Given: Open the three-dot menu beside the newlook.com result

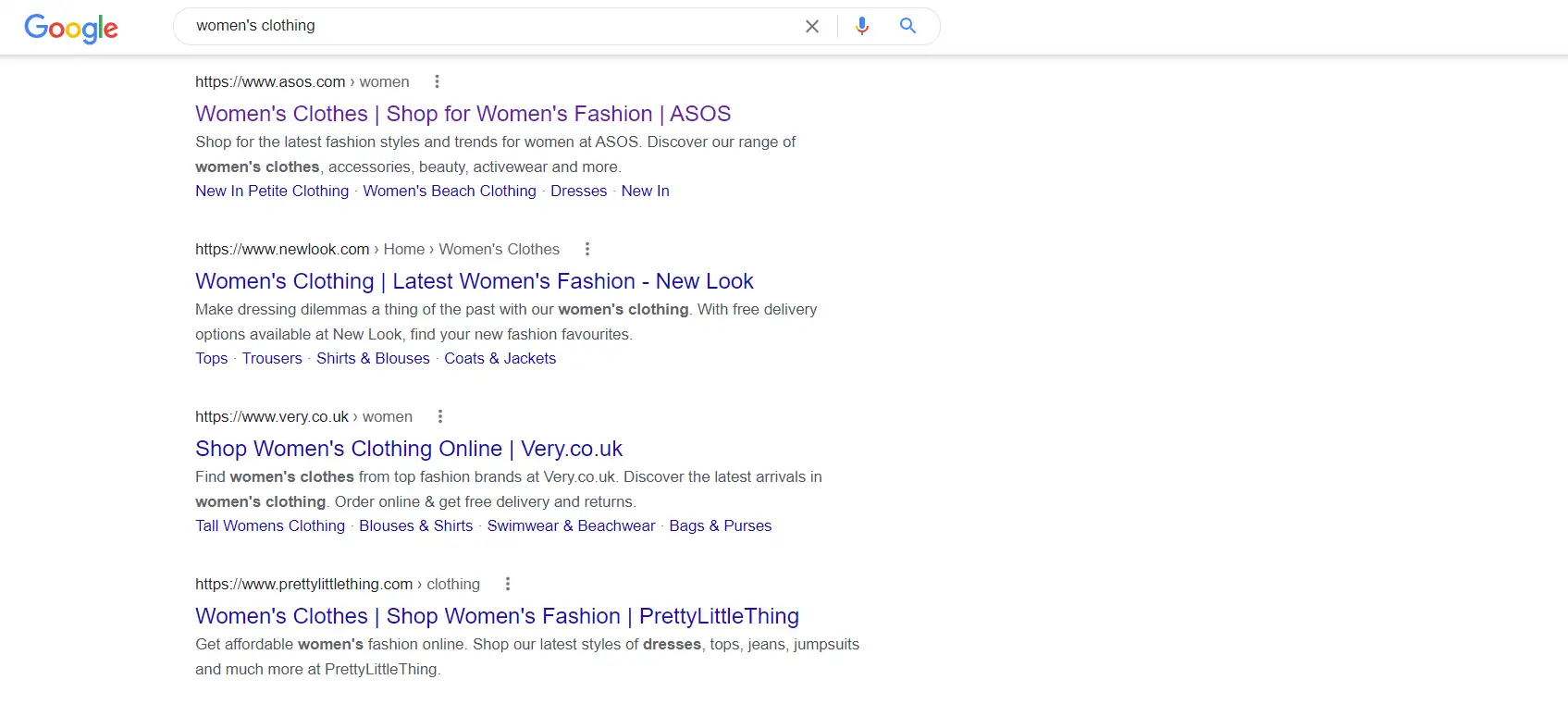Looking at the screenshot, I should [x=586, y=249].
